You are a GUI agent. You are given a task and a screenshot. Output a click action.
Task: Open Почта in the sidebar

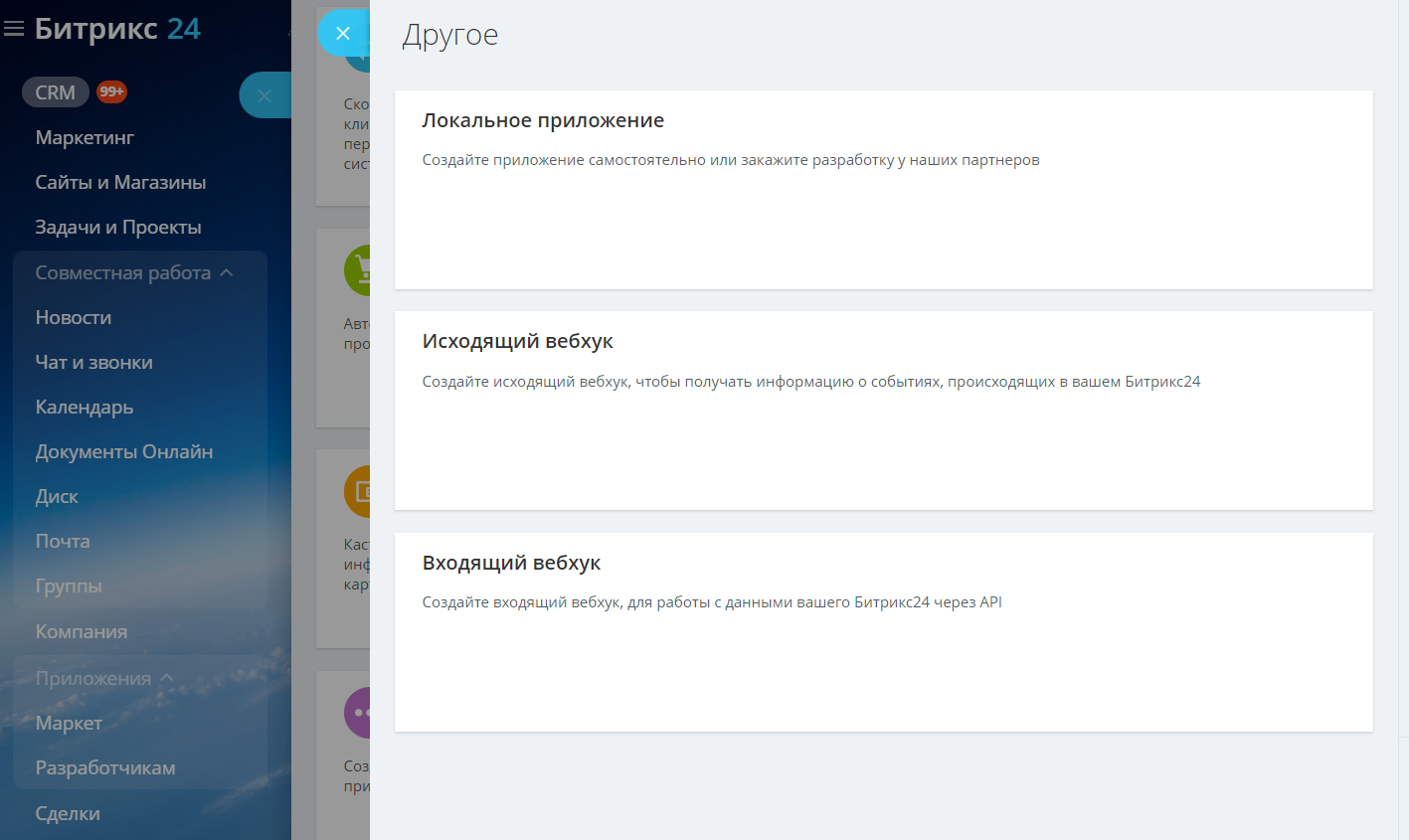pyautogui.click(x=63, y=541)
